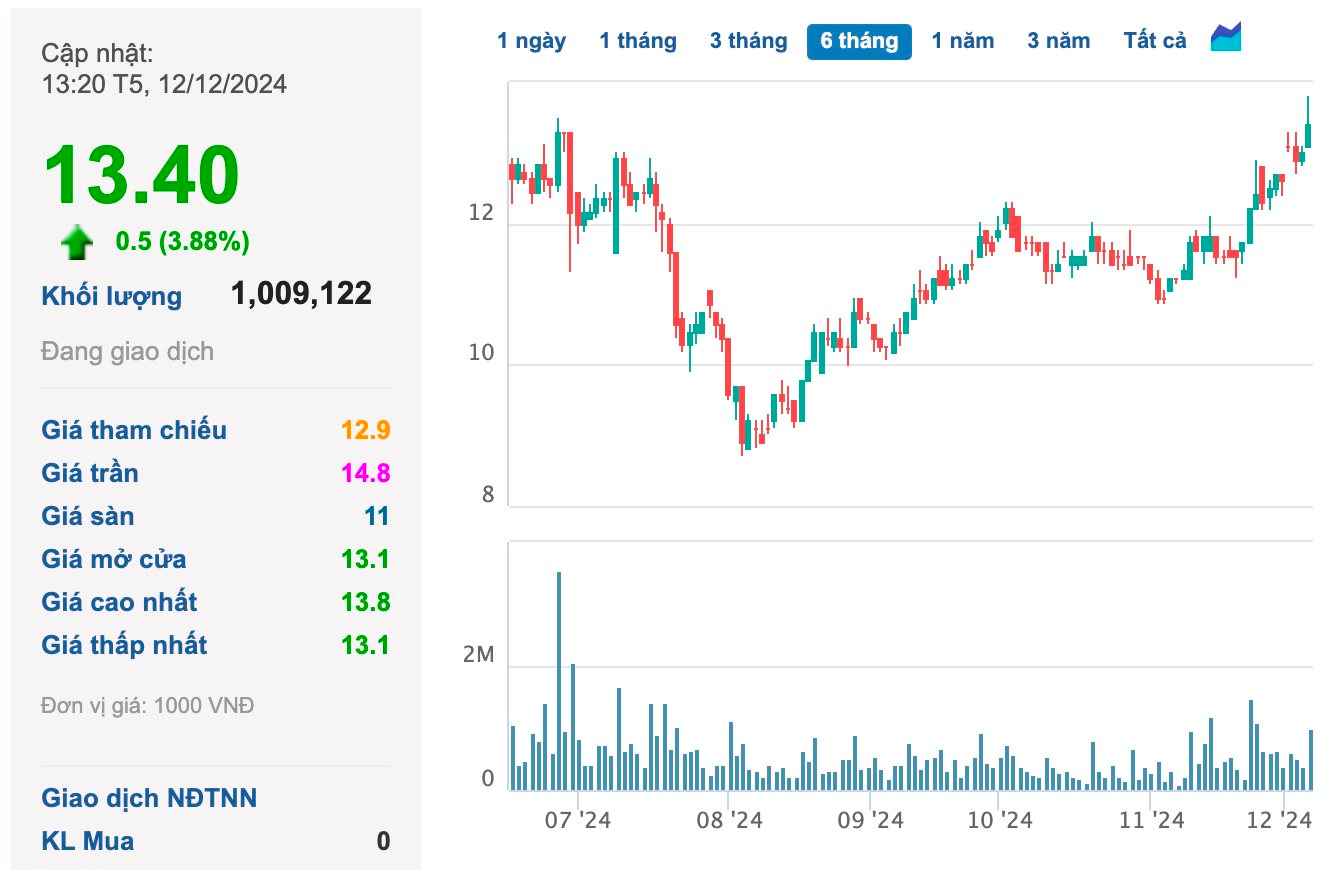Choose the 3 năm time range

tap(1058, 41)
